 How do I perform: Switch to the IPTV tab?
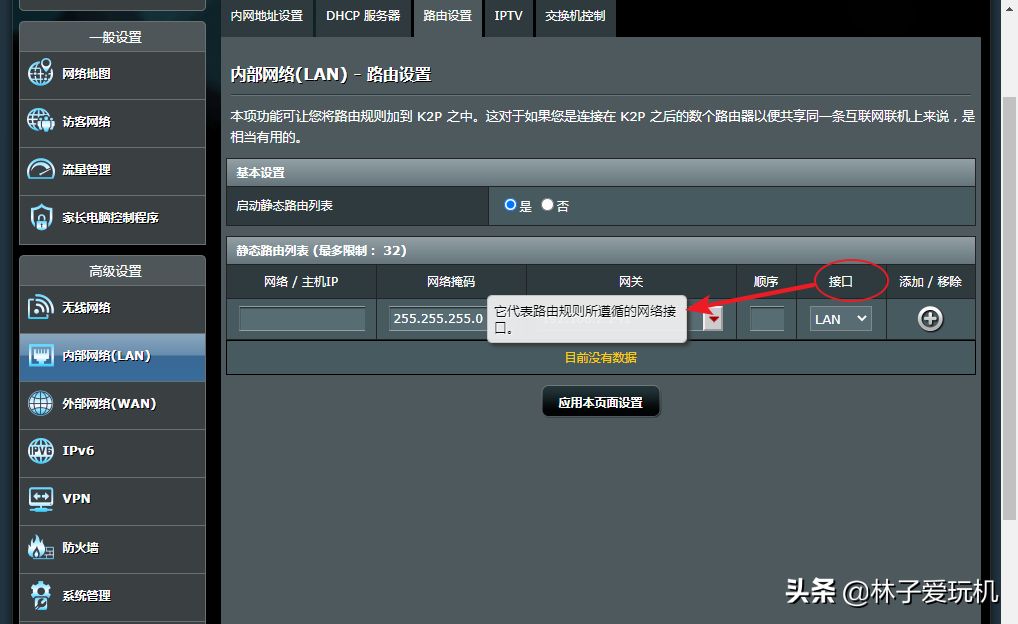pyautogui.click(x=508, y=16)
